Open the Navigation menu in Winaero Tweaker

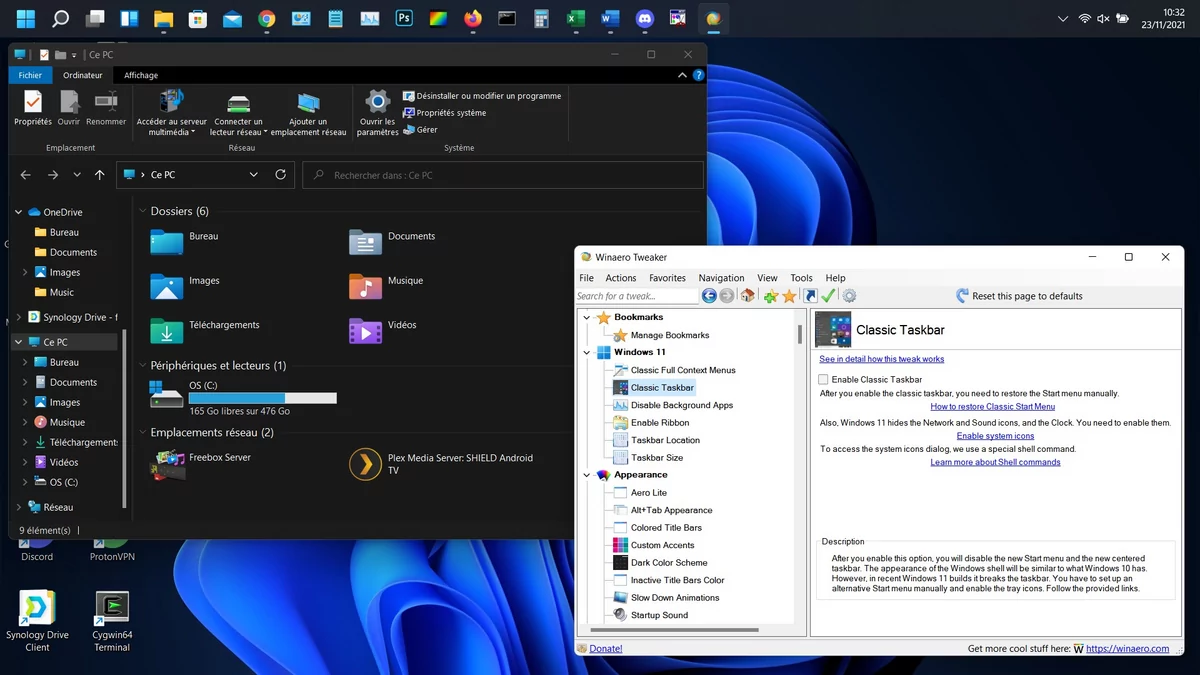[x=722, y=278]
